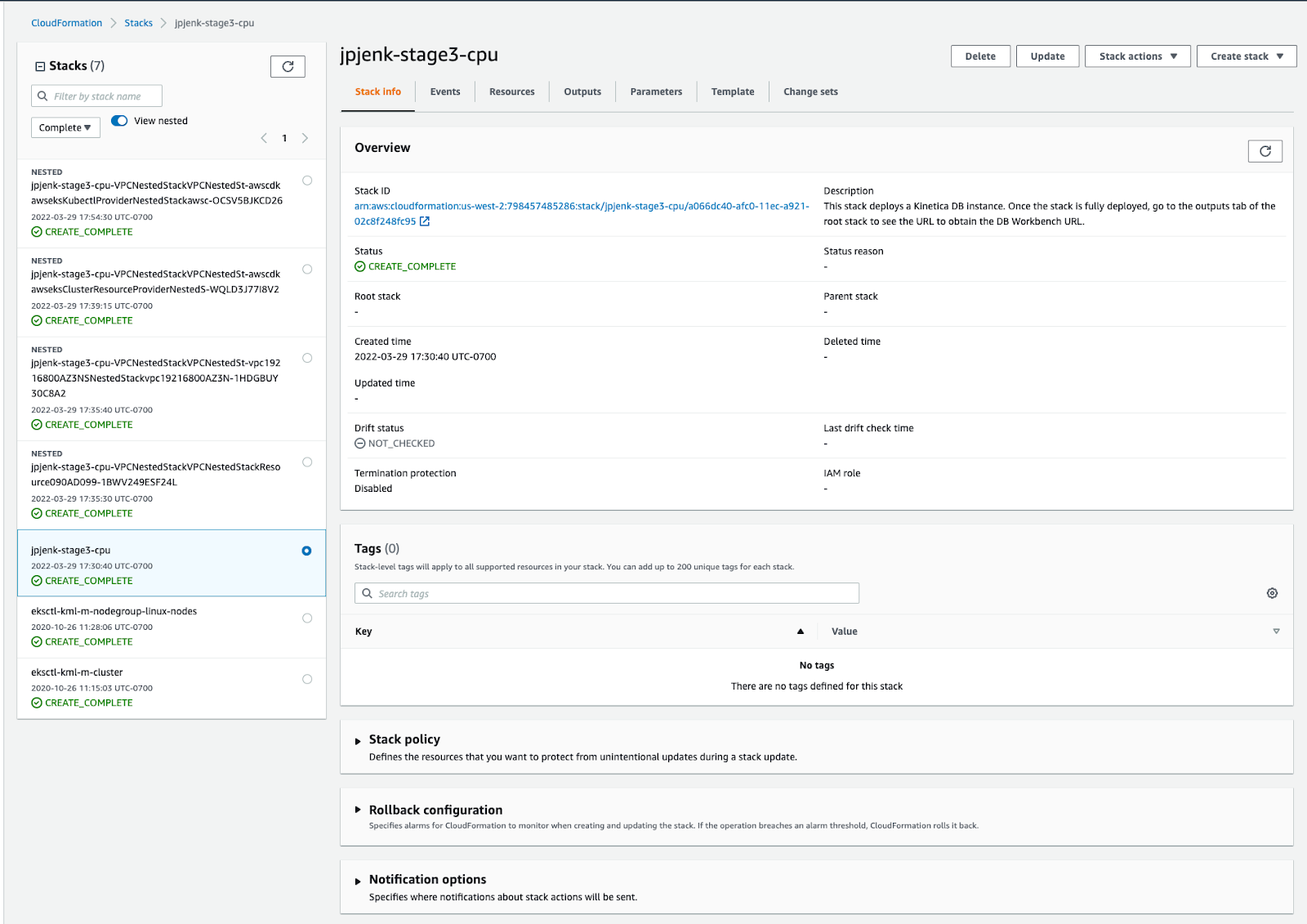Image resolution: width=1307 pixels, height=924 pixels.
Task: Open the Complete status filter dropdown
Action: [x=65, y=127]
